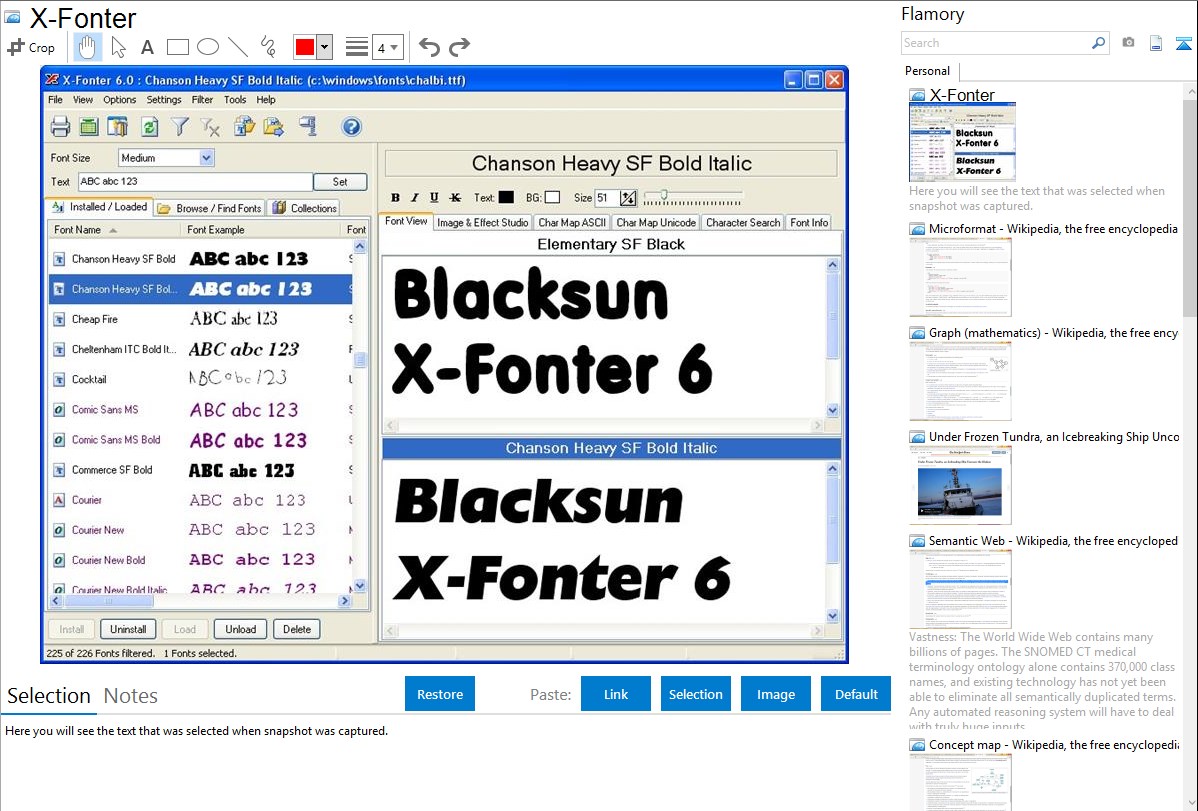
Task: Select the Cocktail font row
Action: 200,379
